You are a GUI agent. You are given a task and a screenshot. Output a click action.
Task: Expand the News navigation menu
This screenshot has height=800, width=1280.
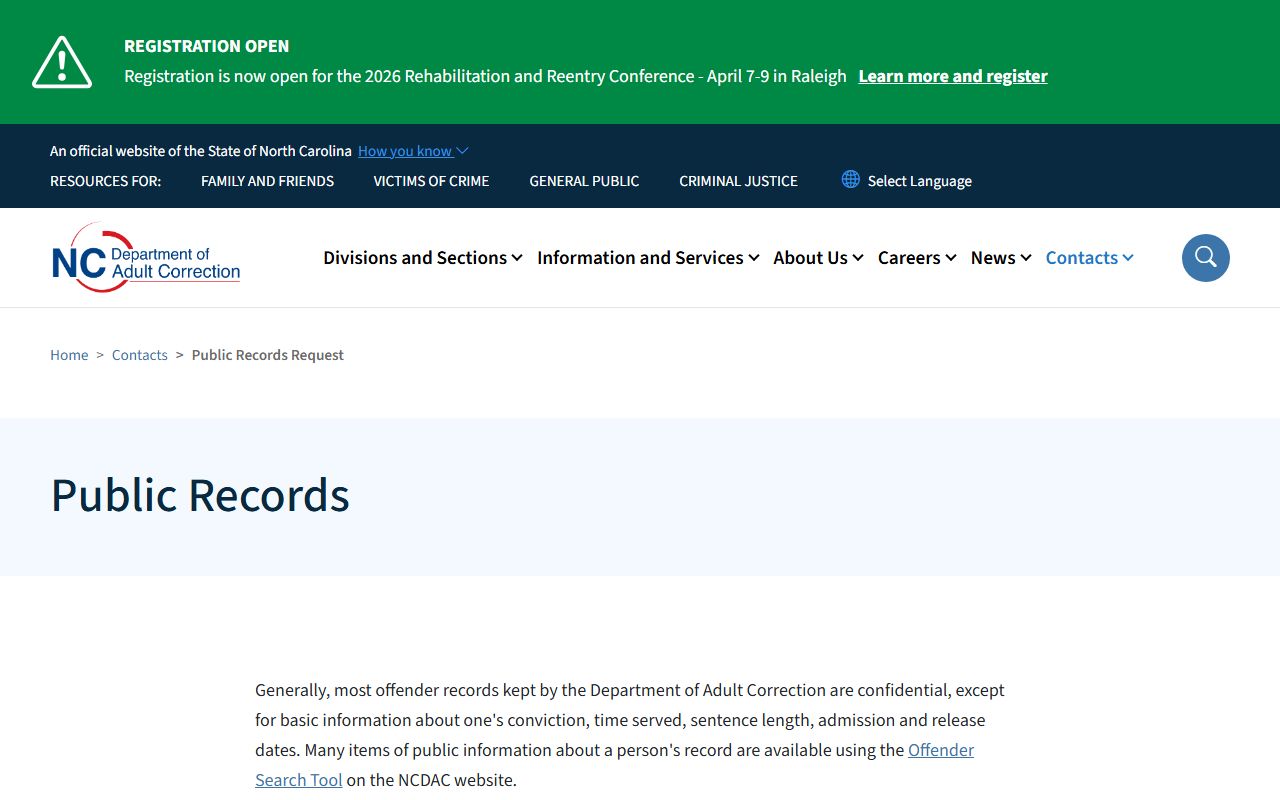pyautogui.click(x=1000, y=258)
